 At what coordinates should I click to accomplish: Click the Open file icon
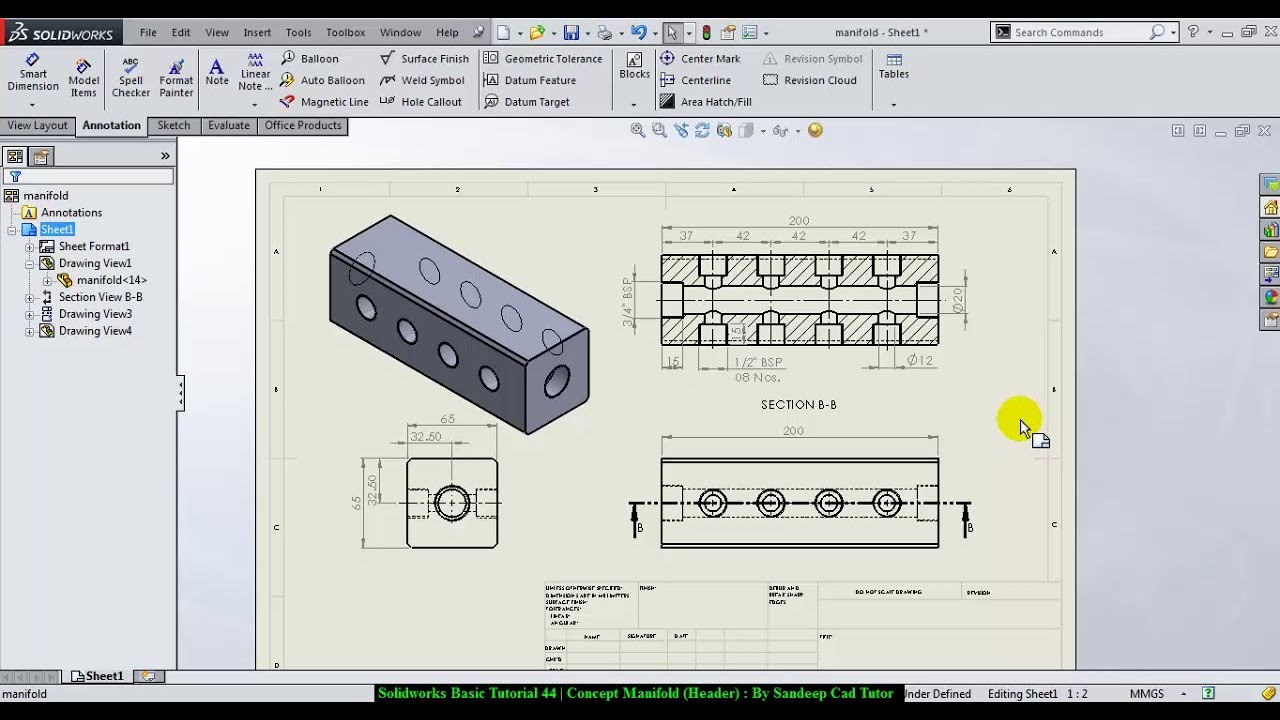pyautogui.click(x=537, y=33)
